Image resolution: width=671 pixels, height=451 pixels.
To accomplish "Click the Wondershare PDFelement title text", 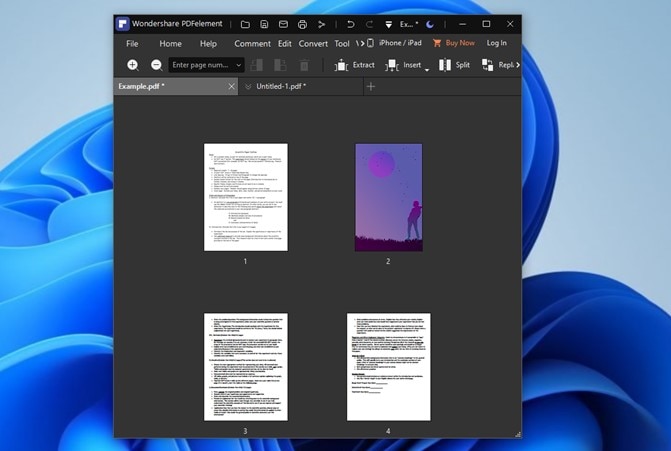I will [177, 24].
